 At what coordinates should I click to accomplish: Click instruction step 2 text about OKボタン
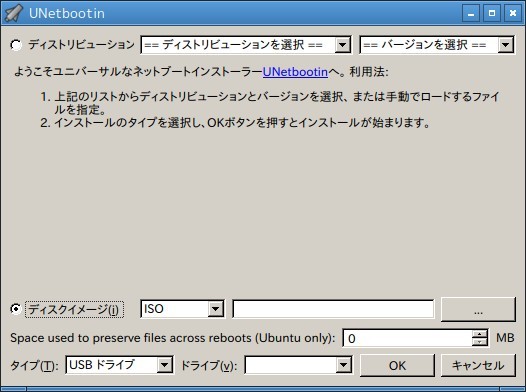[235, 123]
